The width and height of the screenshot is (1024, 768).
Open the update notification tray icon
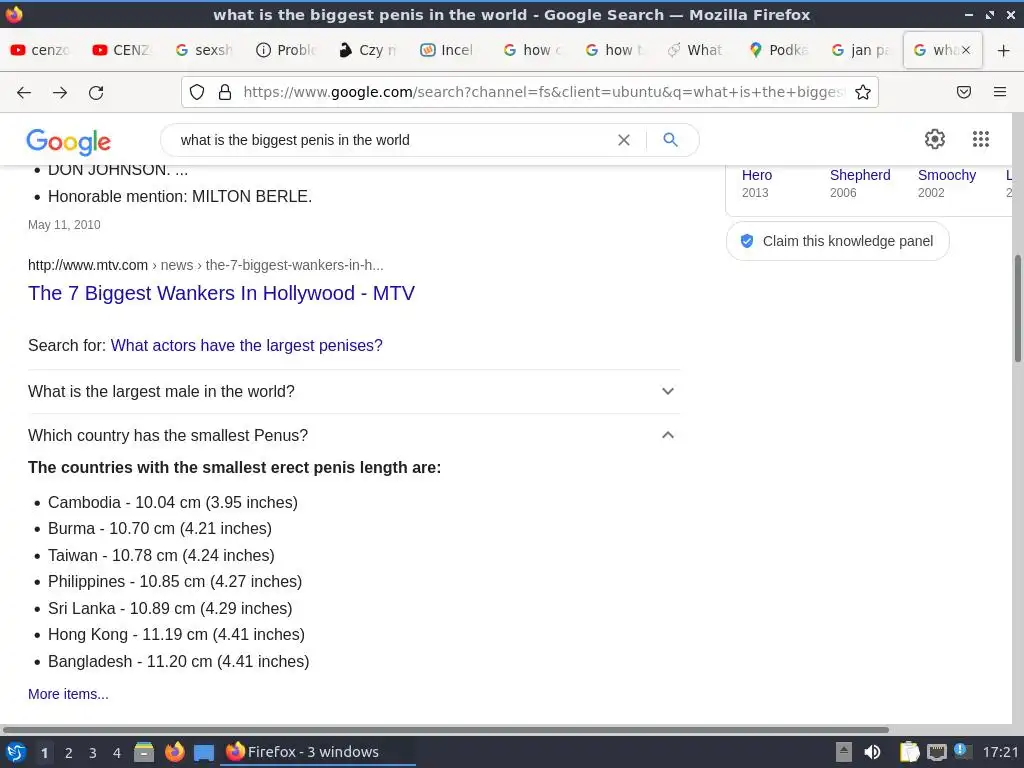pyautogui.click(x=961, y=751)
